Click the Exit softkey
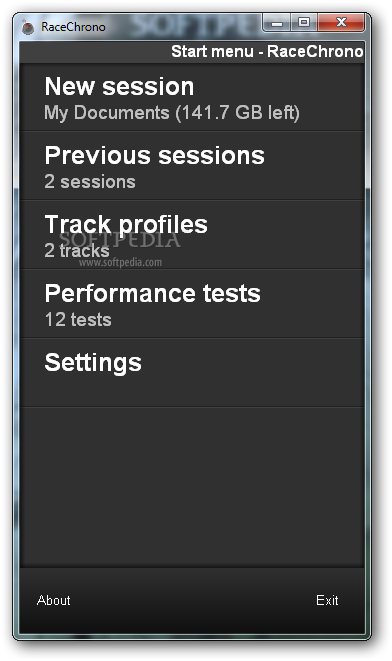The width and height of the screenshot is (392, 661). 327,600
